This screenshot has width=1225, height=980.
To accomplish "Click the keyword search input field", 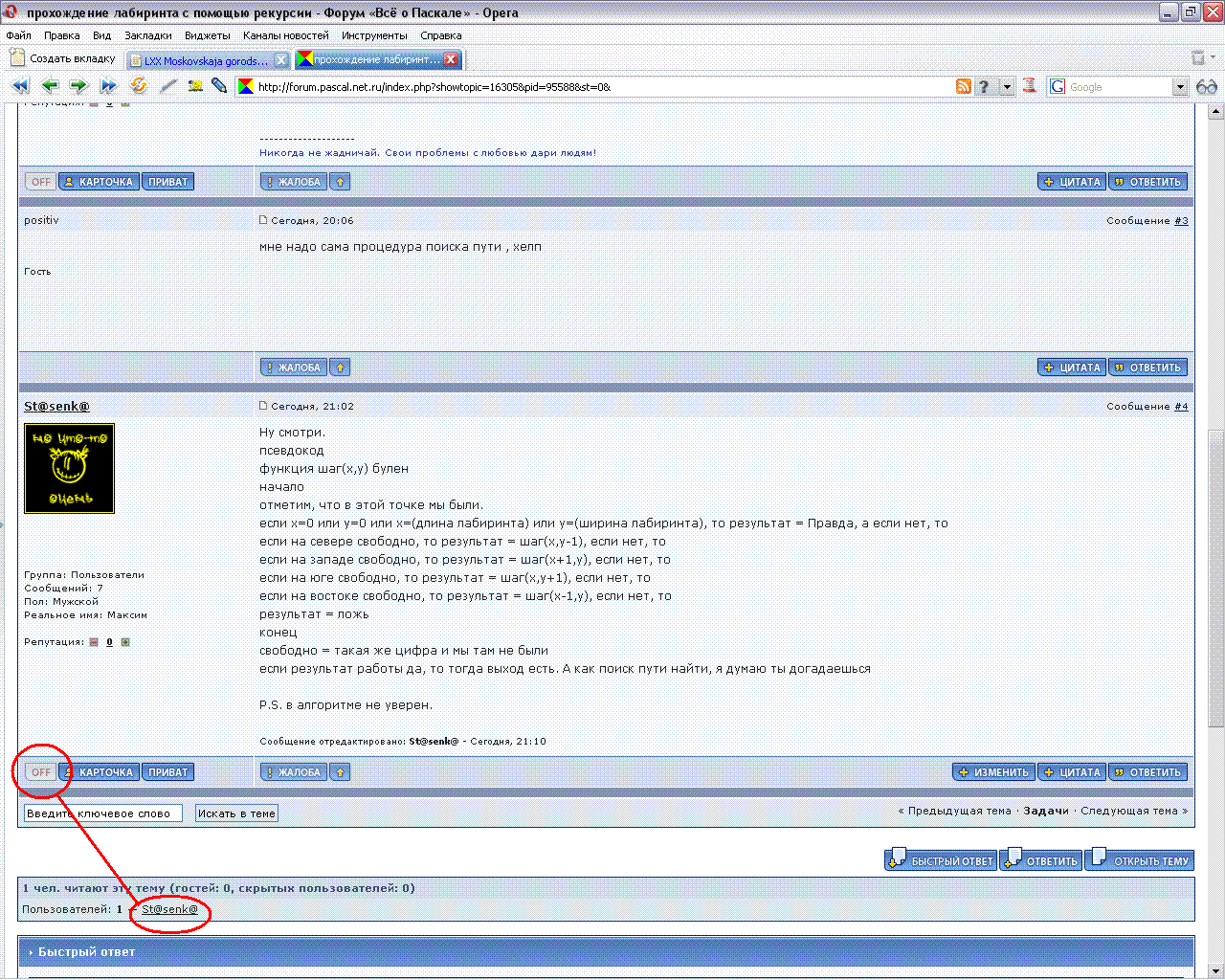I will tap(102, 813).
